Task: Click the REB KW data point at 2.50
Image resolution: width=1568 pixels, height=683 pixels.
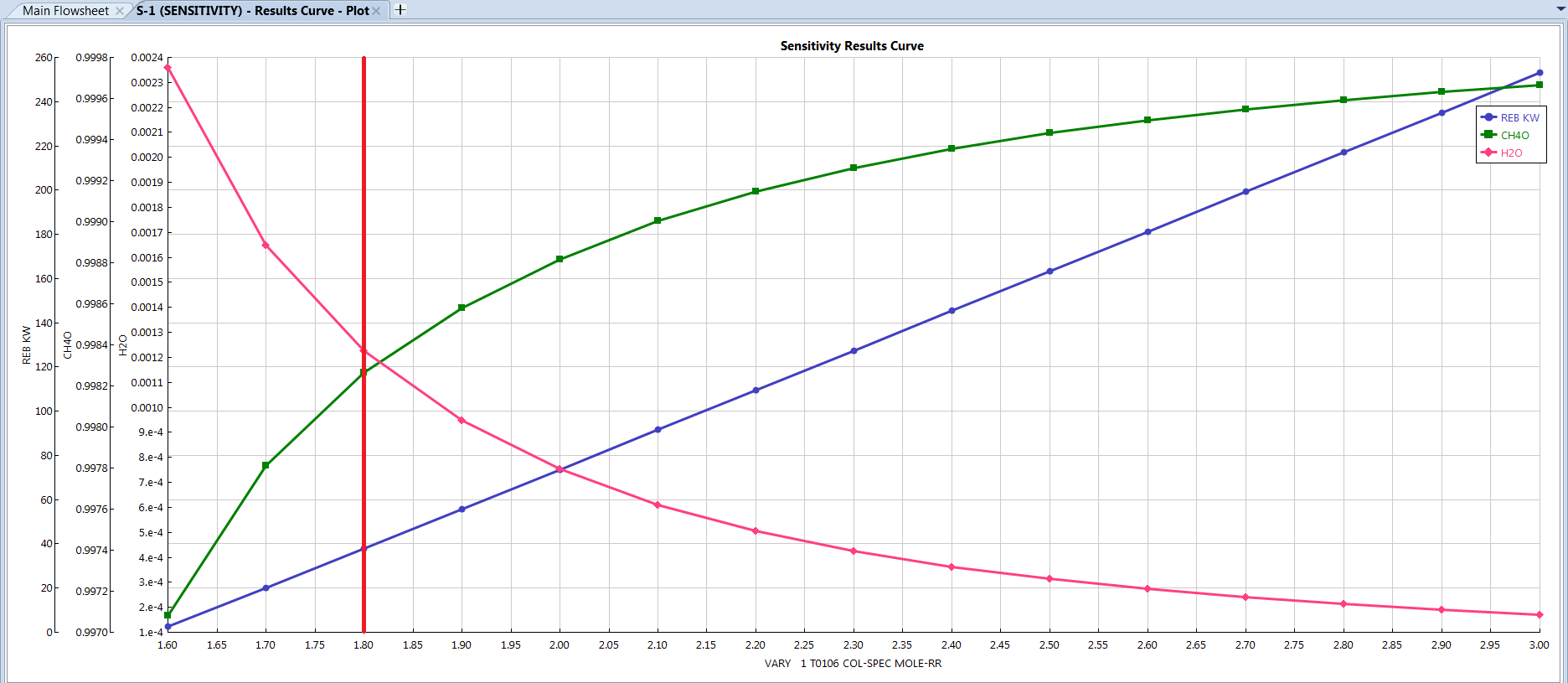Action: [x=1050, y=272]
